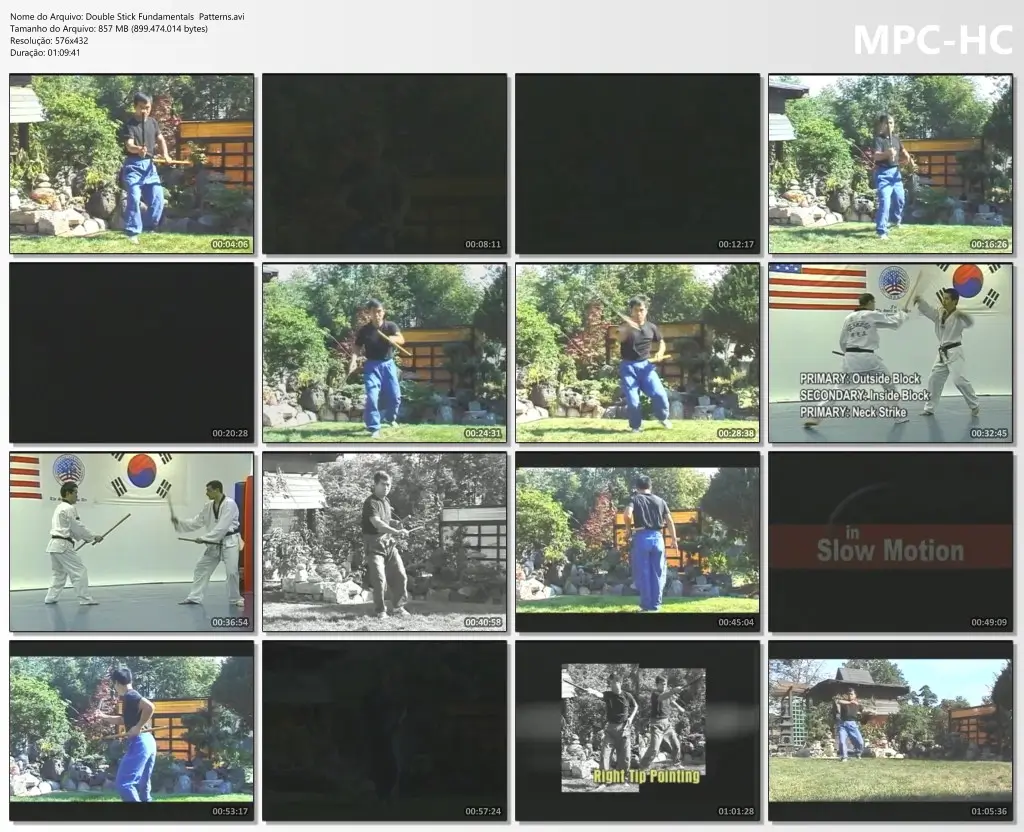Open the thumbnail stamped 00:28:38
This screenshot has width=1024, height=832.
[638, 353]
